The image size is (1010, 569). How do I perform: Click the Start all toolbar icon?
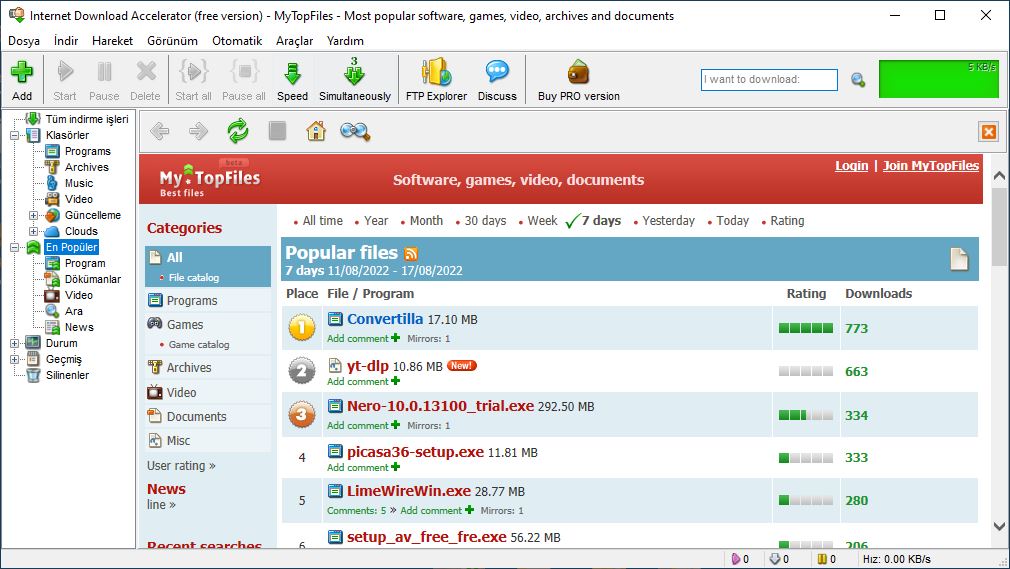click(x=193, y=72)
